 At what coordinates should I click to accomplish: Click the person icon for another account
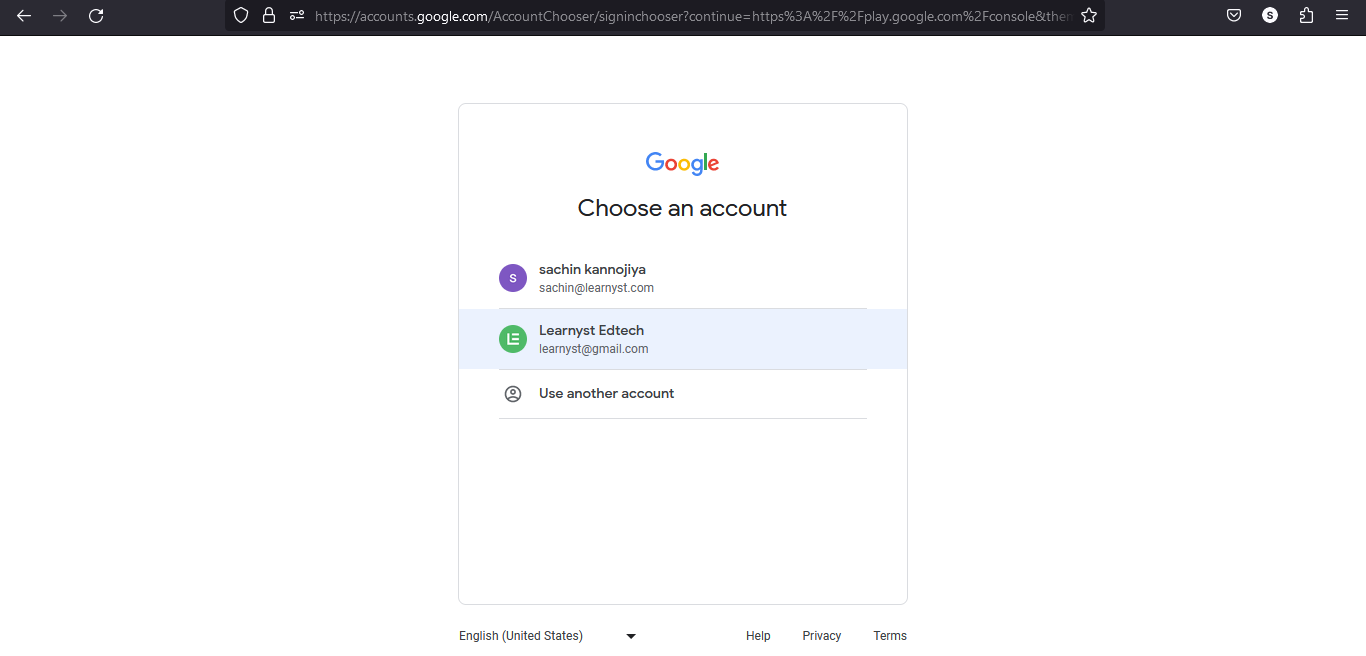tap(513, 394)
